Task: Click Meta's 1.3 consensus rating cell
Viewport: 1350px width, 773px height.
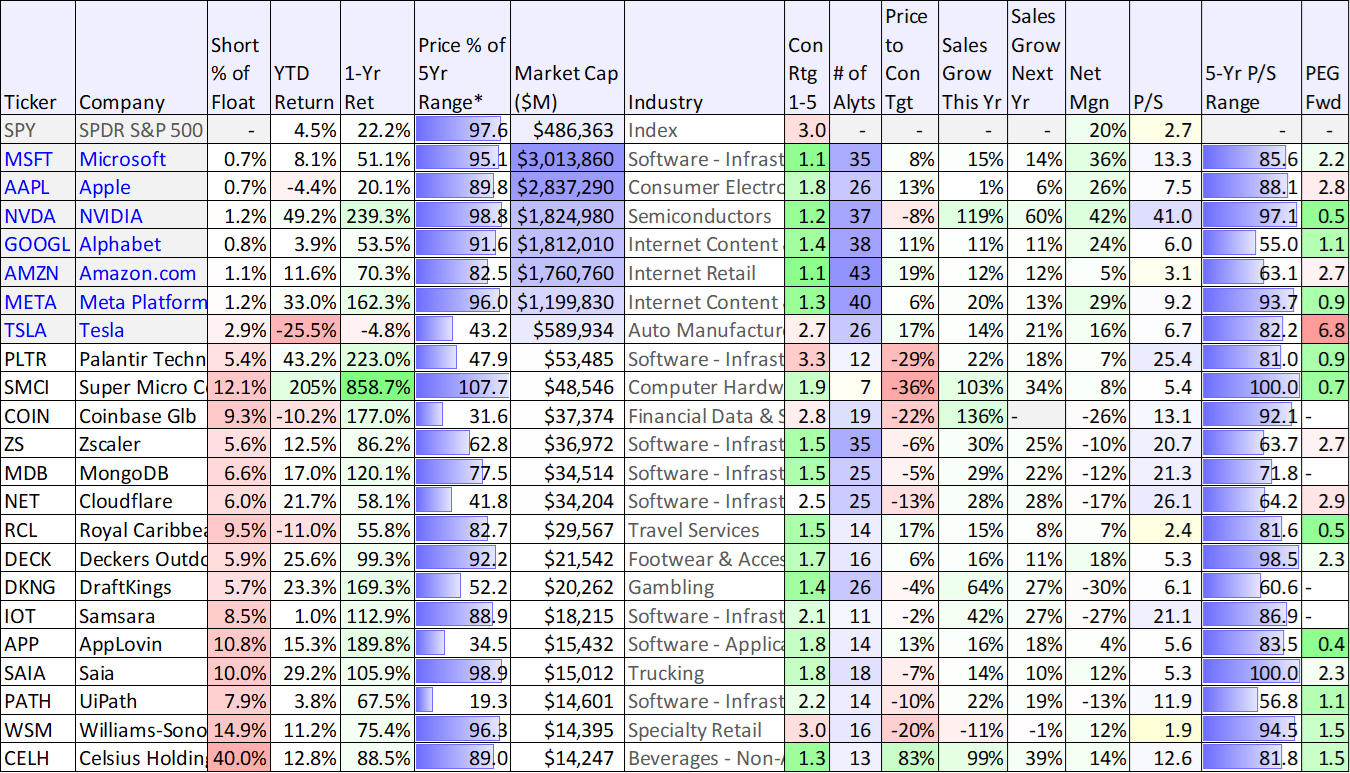Action: click(x=807, y=302)
